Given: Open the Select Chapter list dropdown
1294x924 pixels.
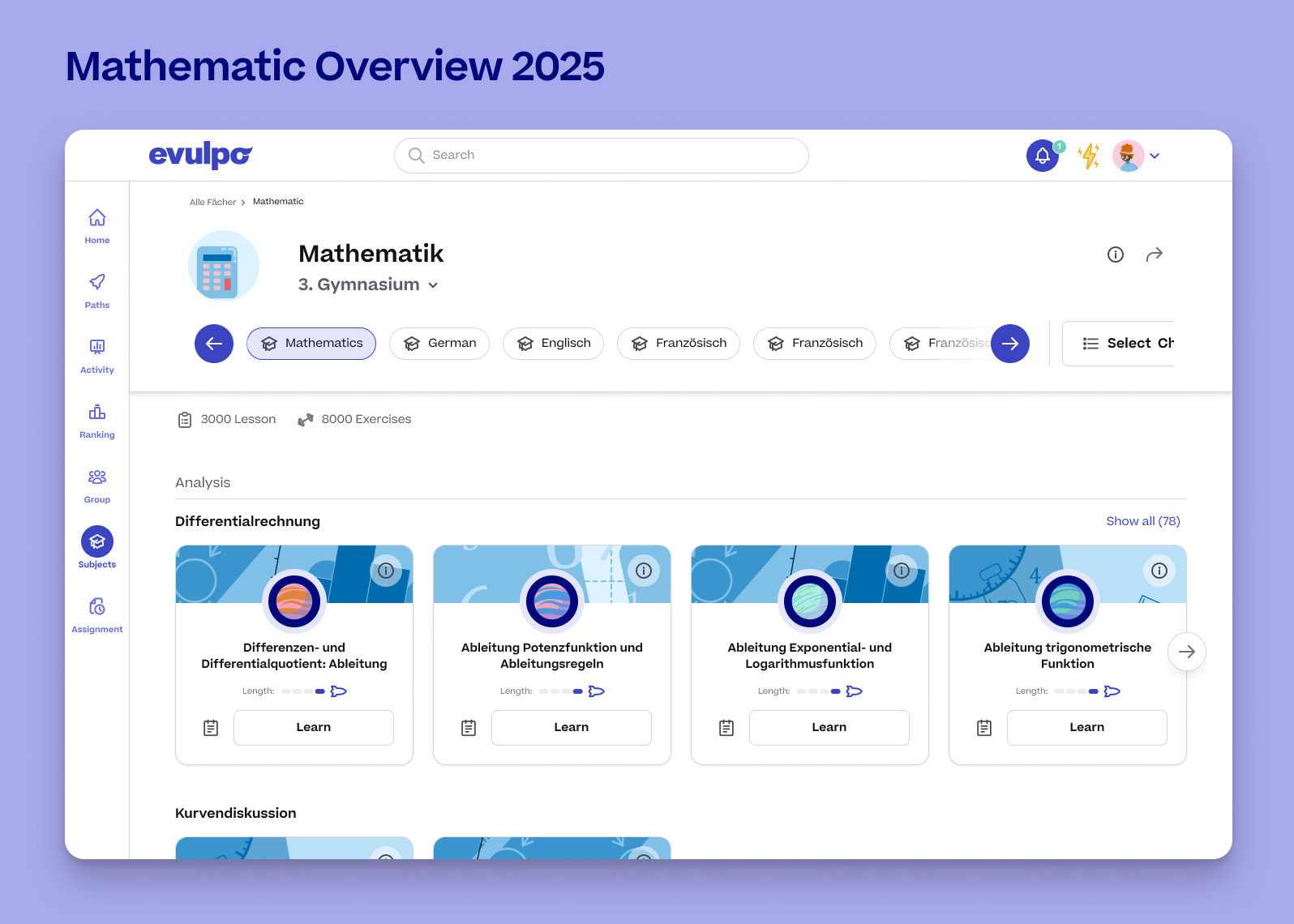Looking at the screenshot, I should pyautogui.click(x=1128, y=344).
